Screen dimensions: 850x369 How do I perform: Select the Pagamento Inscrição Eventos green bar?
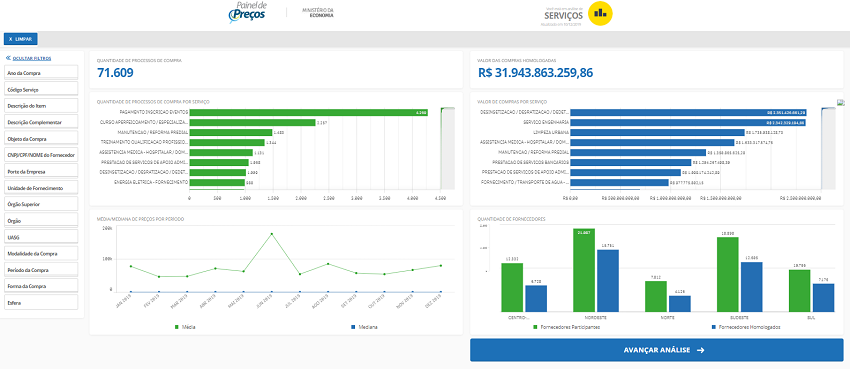(309, 112)
